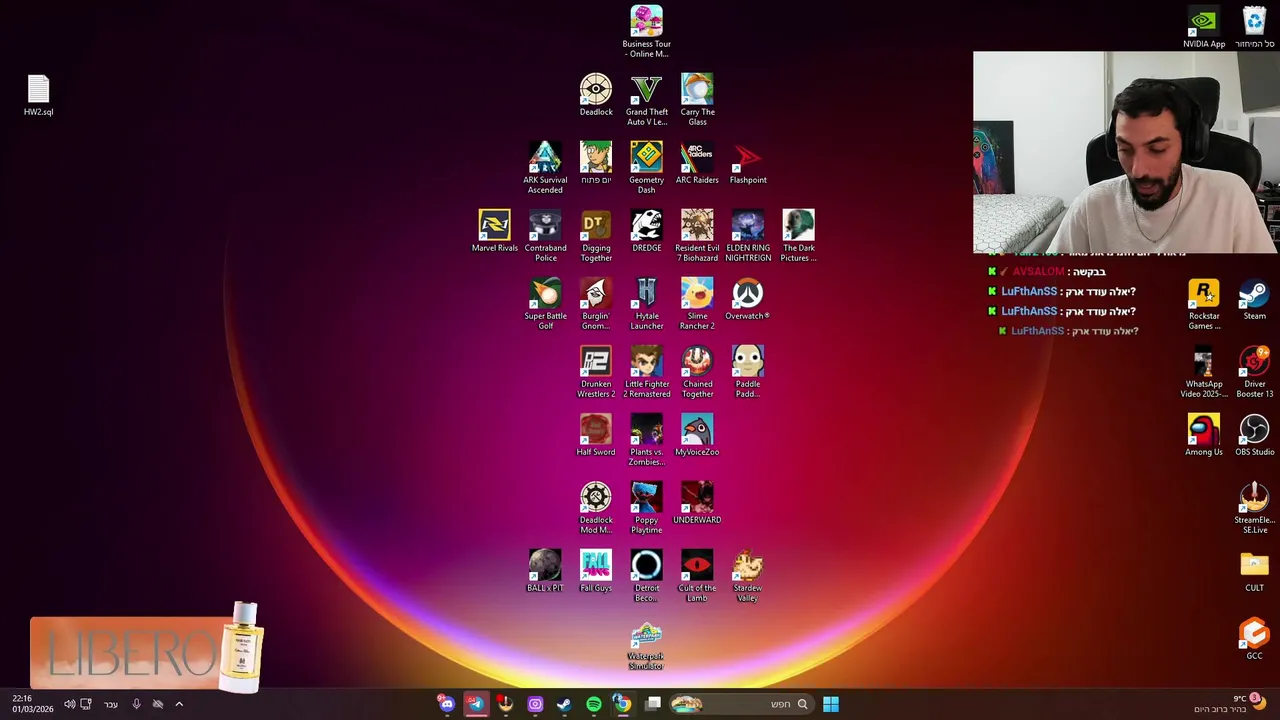
Task: Open the Recycle Bin
Action: click(x=1254, y=27)
